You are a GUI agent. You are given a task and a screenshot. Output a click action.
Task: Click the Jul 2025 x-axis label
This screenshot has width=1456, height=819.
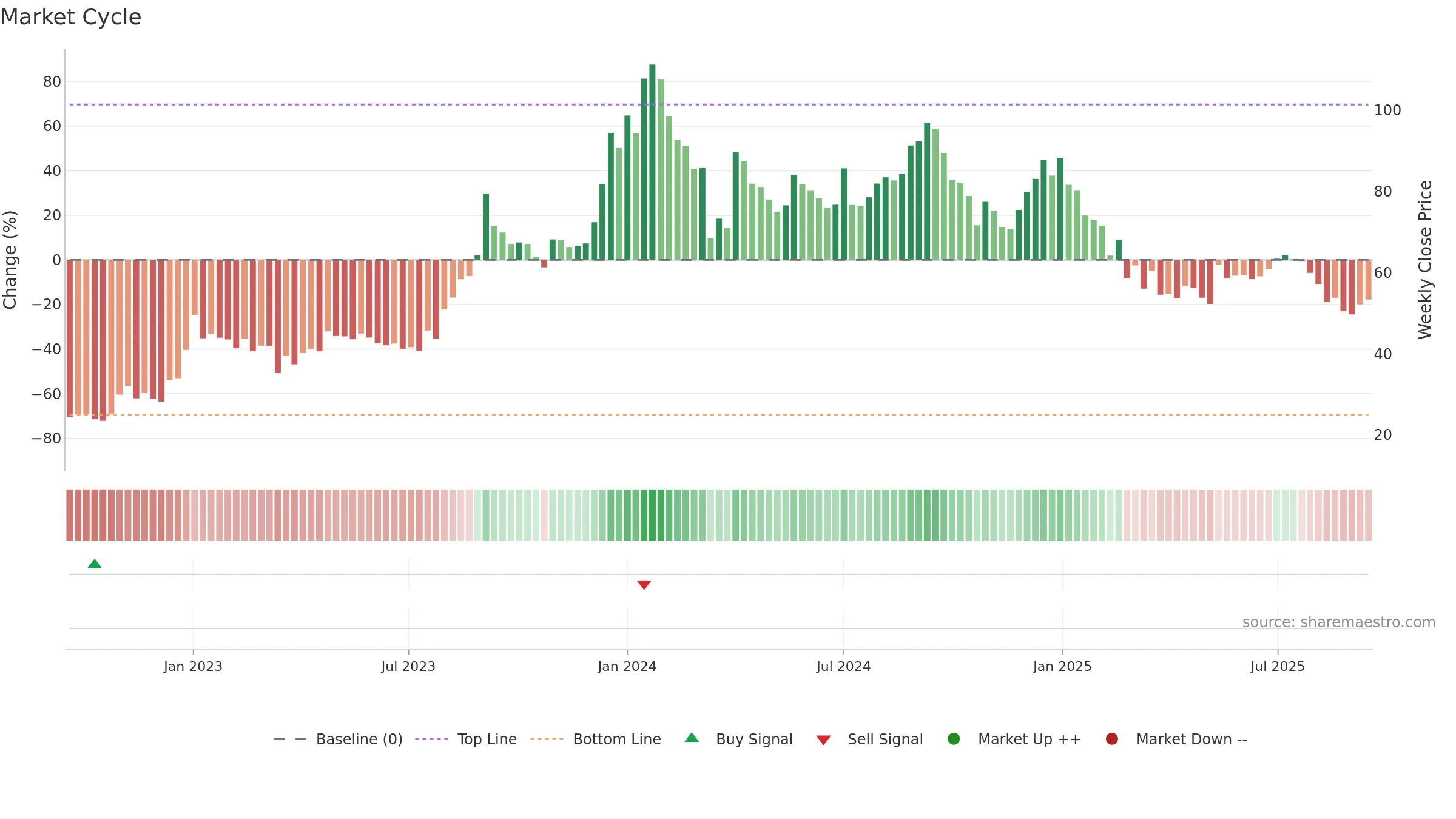[x=1278, y=667]
